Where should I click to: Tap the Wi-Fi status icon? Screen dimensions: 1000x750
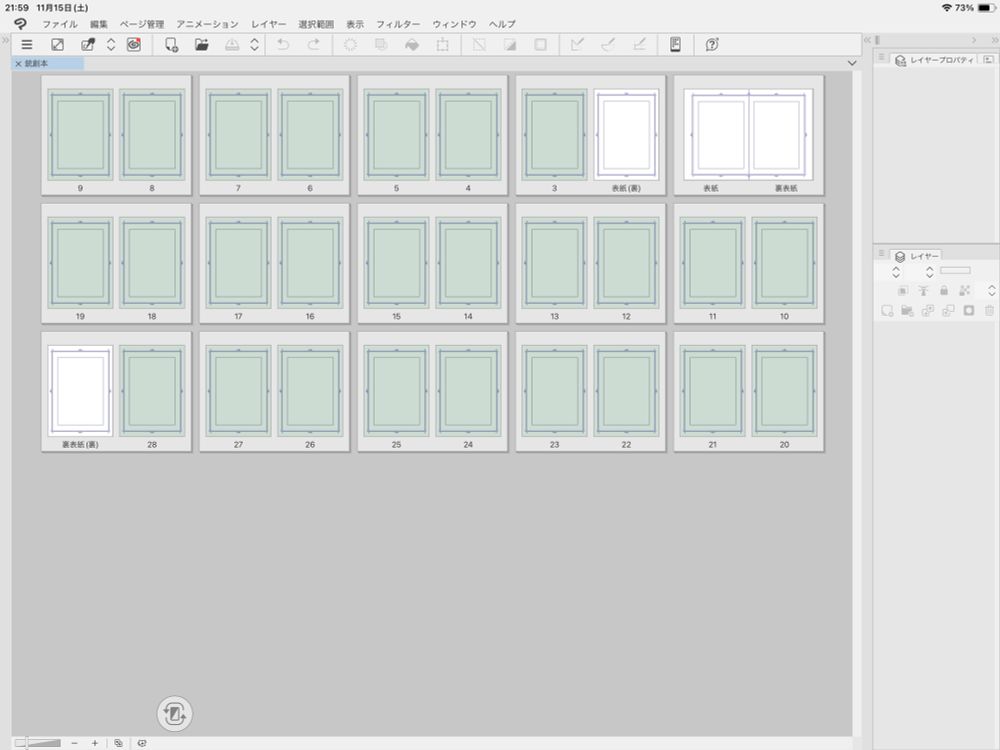pos(946,8)
